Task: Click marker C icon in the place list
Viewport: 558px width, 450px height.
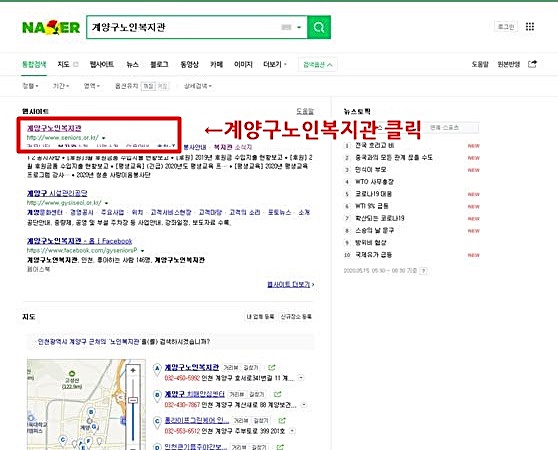Action: tap(157, 422)
